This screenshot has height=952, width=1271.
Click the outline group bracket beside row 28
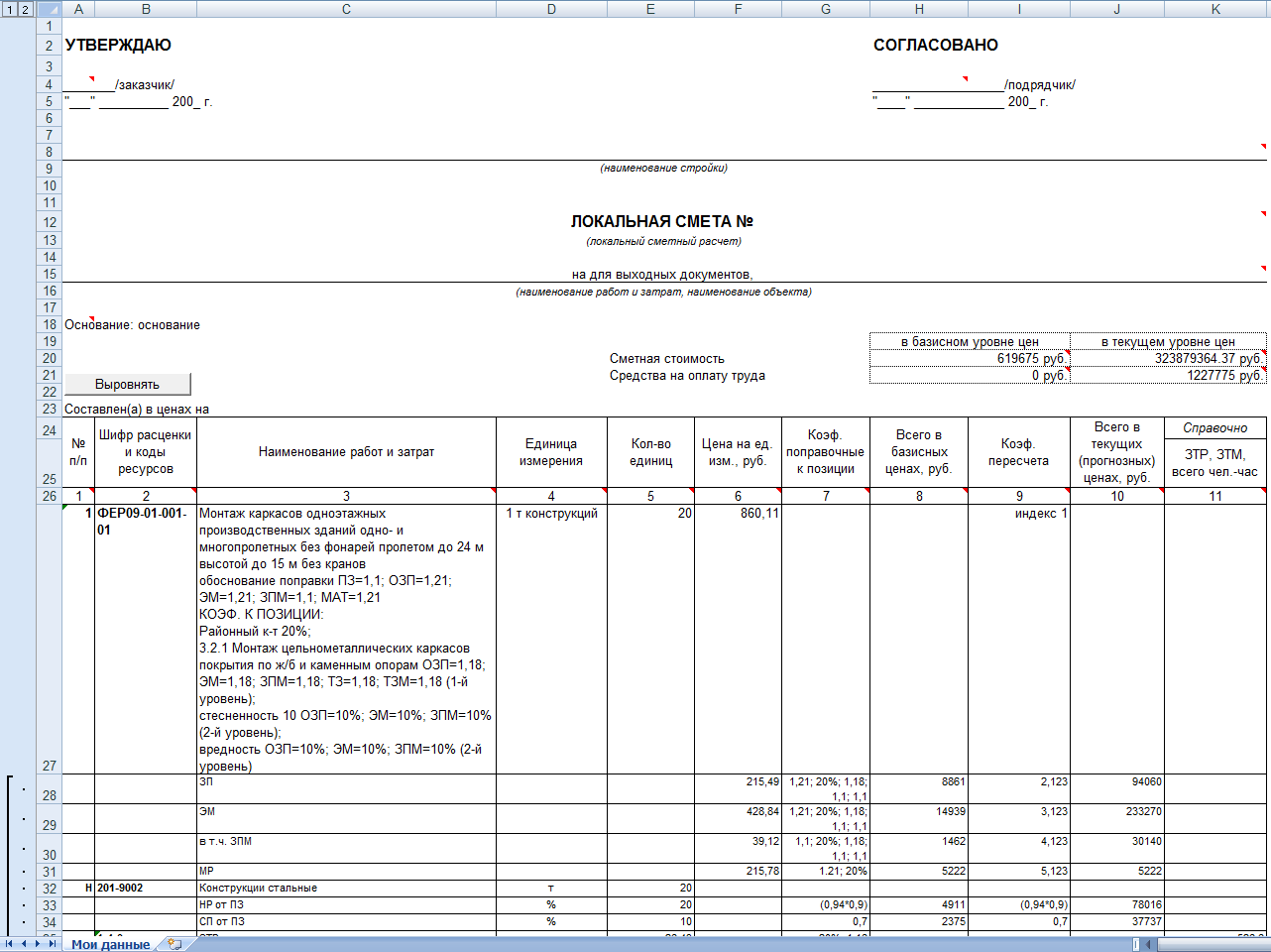click(9, 793)
